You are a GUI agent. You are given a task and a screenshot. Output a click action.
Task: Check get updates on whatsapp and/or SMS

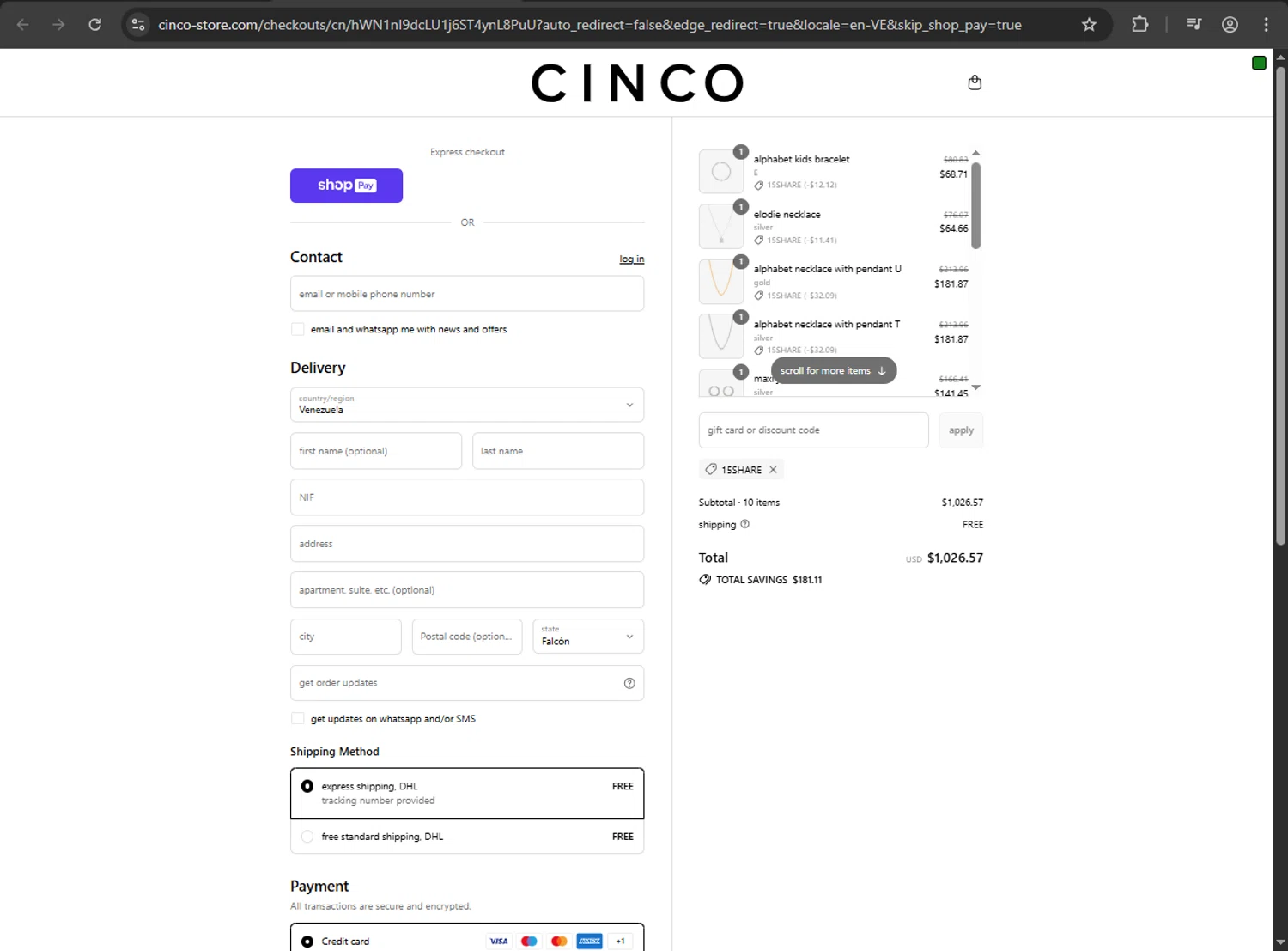[x=298, y=719]
